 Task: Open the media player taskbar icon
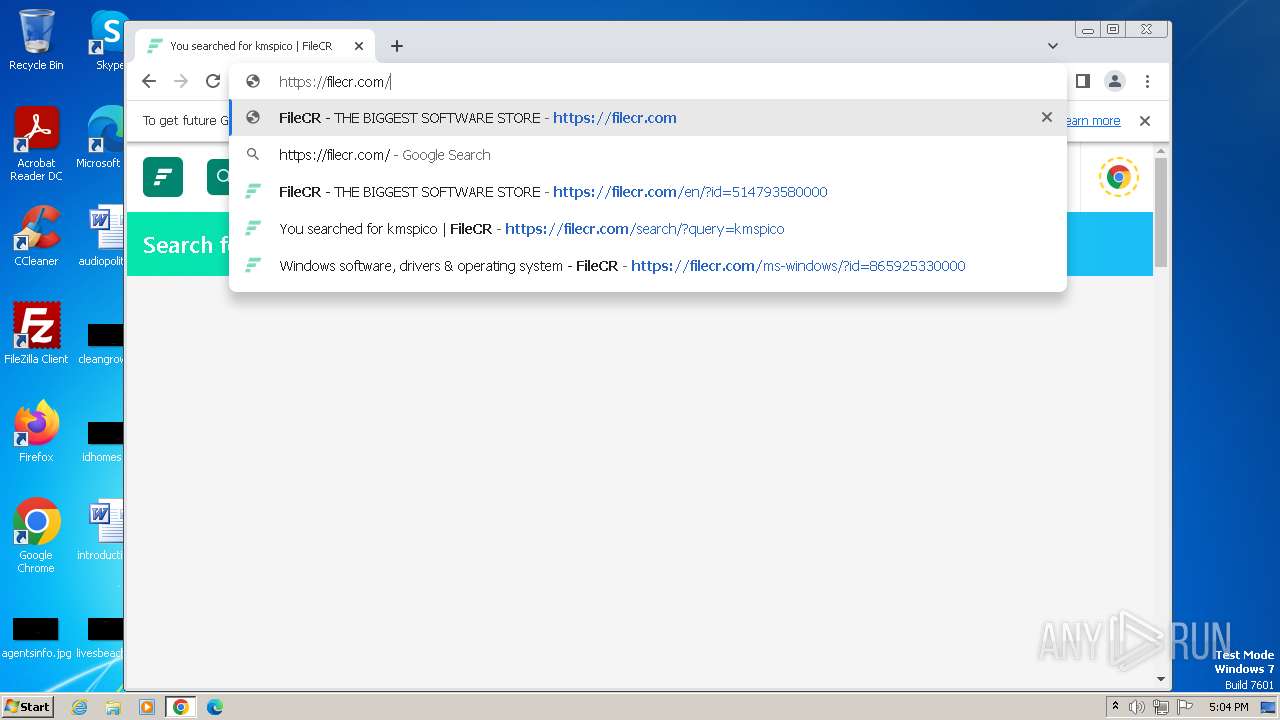[147, 707]
